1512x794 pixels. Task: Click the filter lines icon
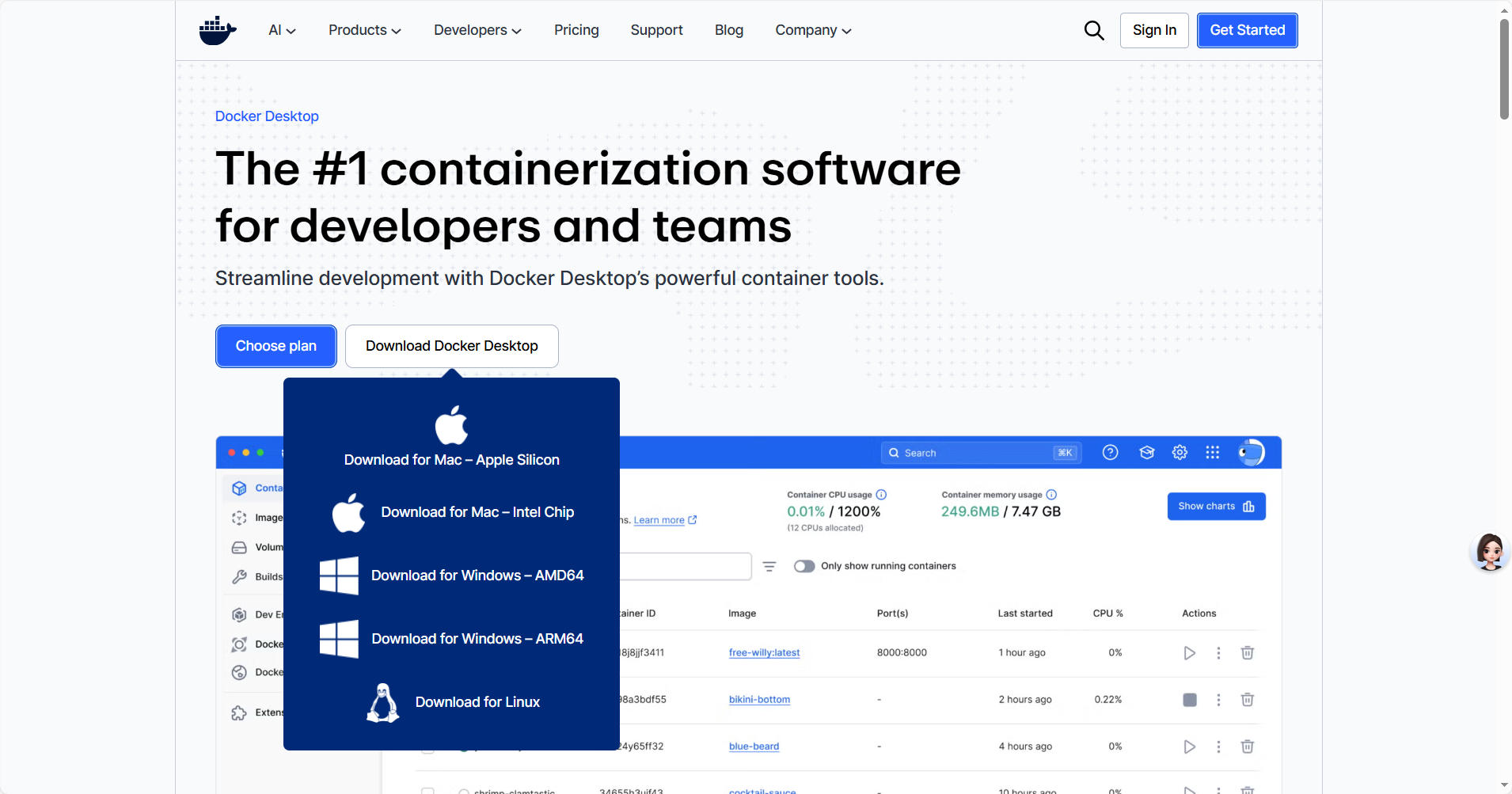(769, 567)
